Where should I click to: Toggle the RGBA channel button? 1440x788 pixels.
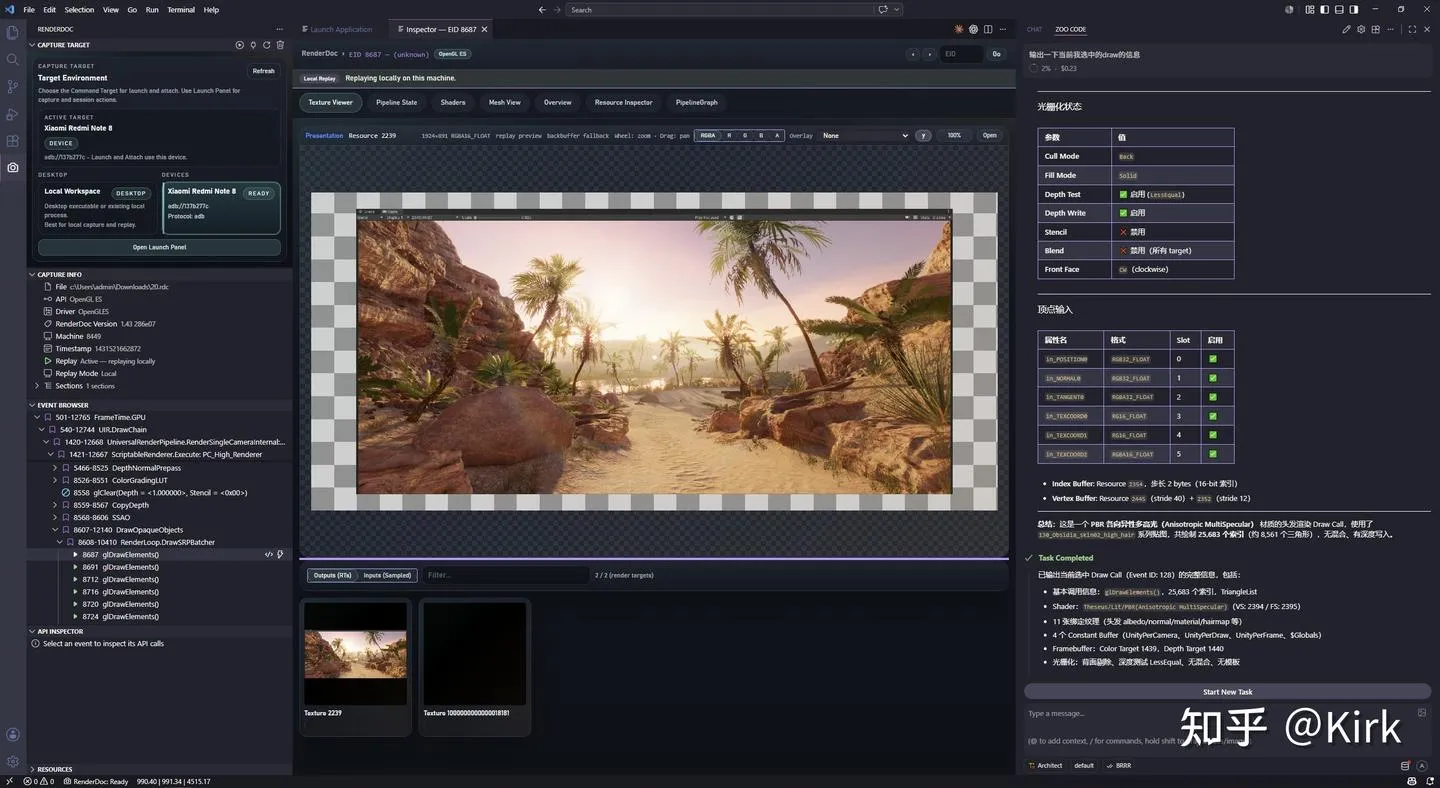pos(708,135)
